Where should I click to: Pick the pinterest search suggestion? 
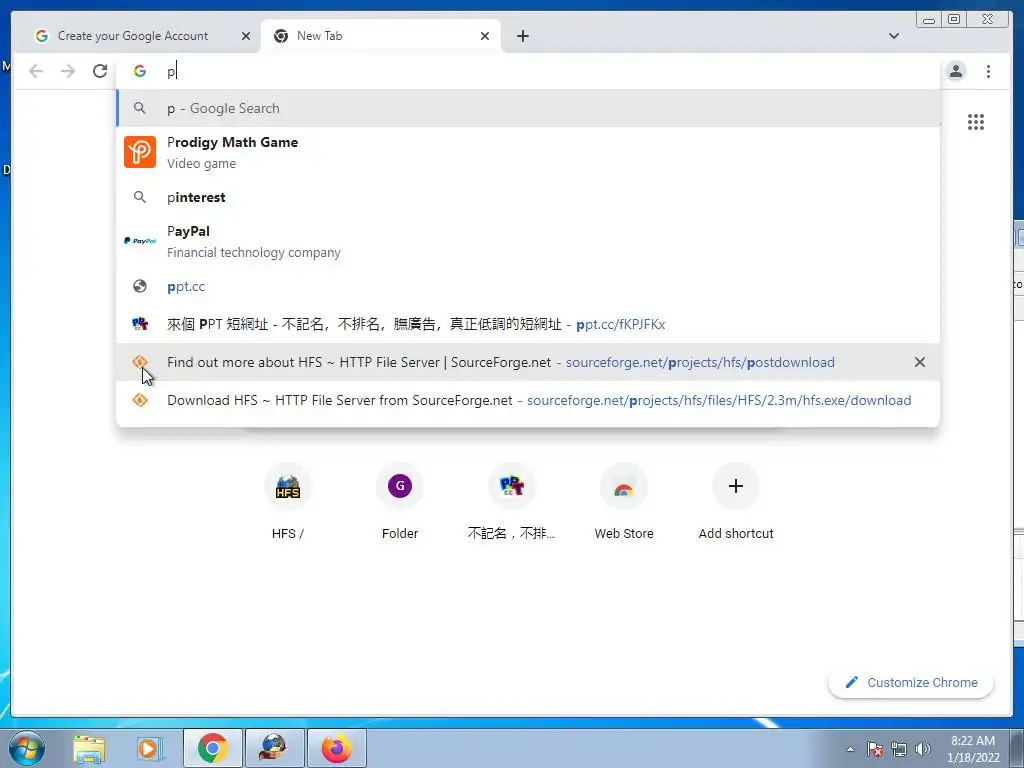tap(528, 197)
